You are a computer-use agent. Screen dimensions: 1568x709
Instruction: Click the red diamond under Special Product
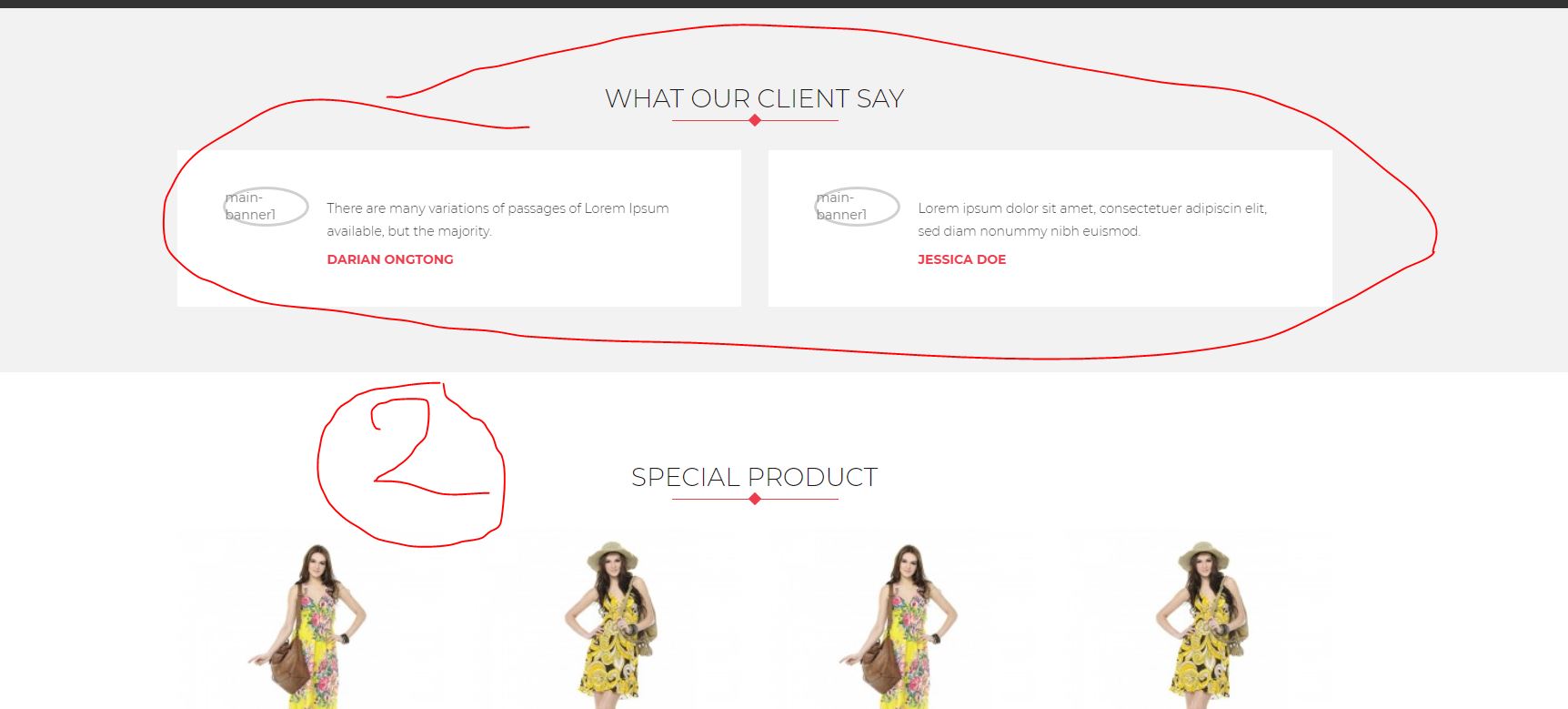click(755, 499)
